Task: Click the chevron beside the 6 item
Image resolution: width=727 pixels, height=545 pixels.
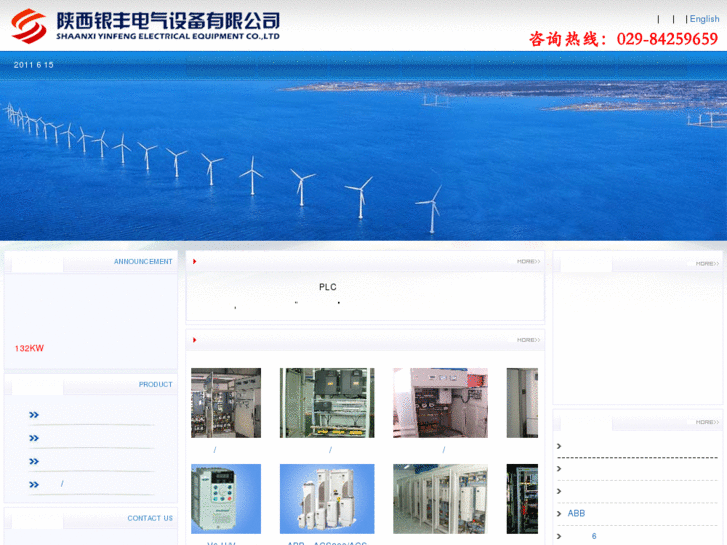Action: click(x=559, y=536)
